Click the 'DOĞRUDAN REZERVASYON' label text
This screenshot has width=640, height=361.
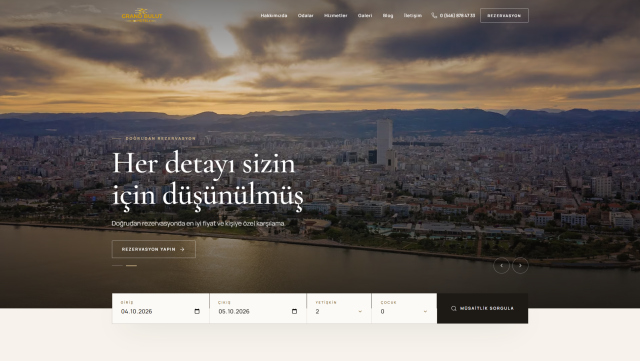[160, 138]
